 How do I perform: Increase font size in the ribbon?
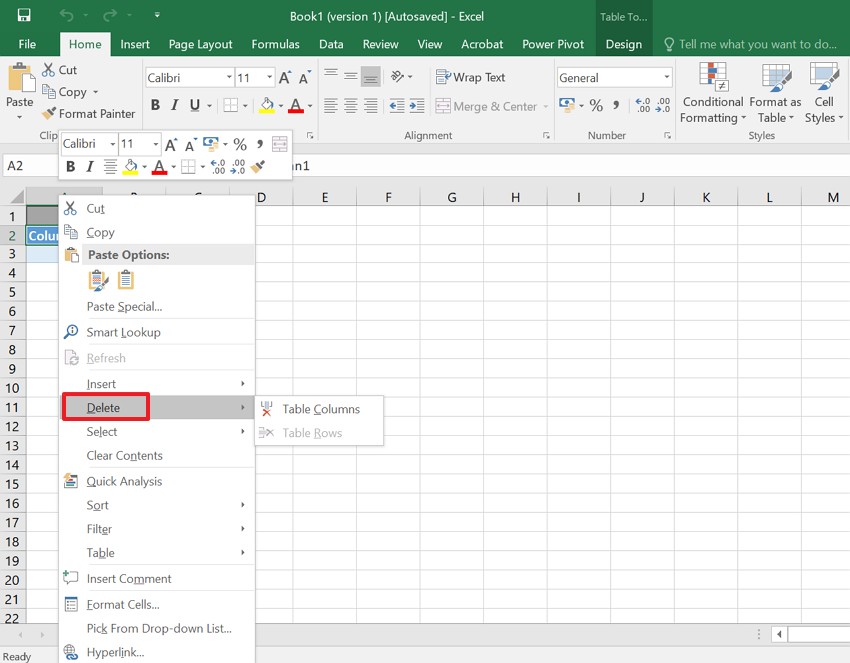(285, 78)
